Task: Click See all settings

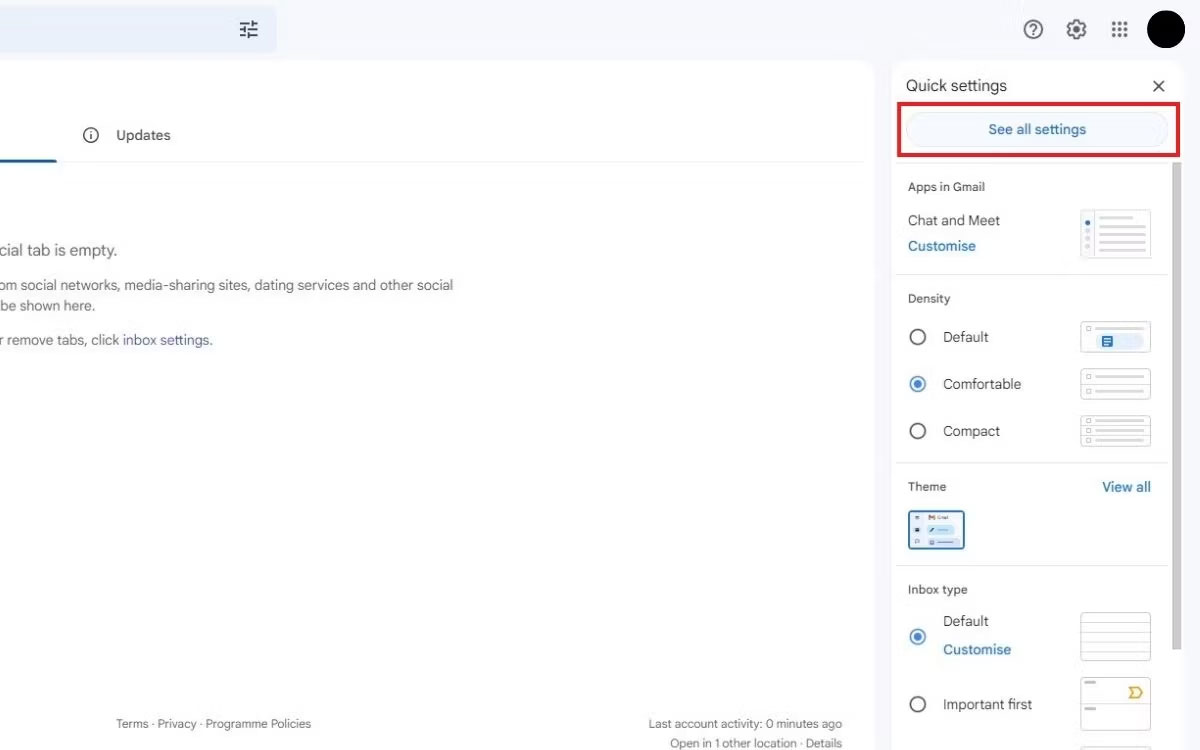Action: click(x=1037, y=129)
